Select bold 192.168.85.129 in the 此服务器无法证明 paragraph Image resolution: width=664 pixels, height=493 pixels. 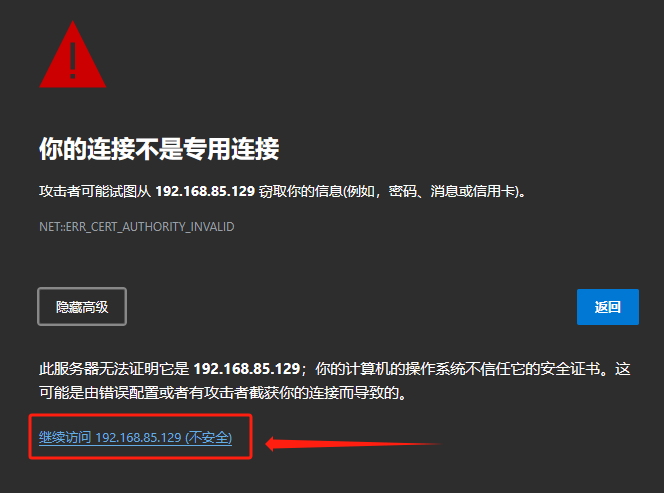click(x=247, y=369)
